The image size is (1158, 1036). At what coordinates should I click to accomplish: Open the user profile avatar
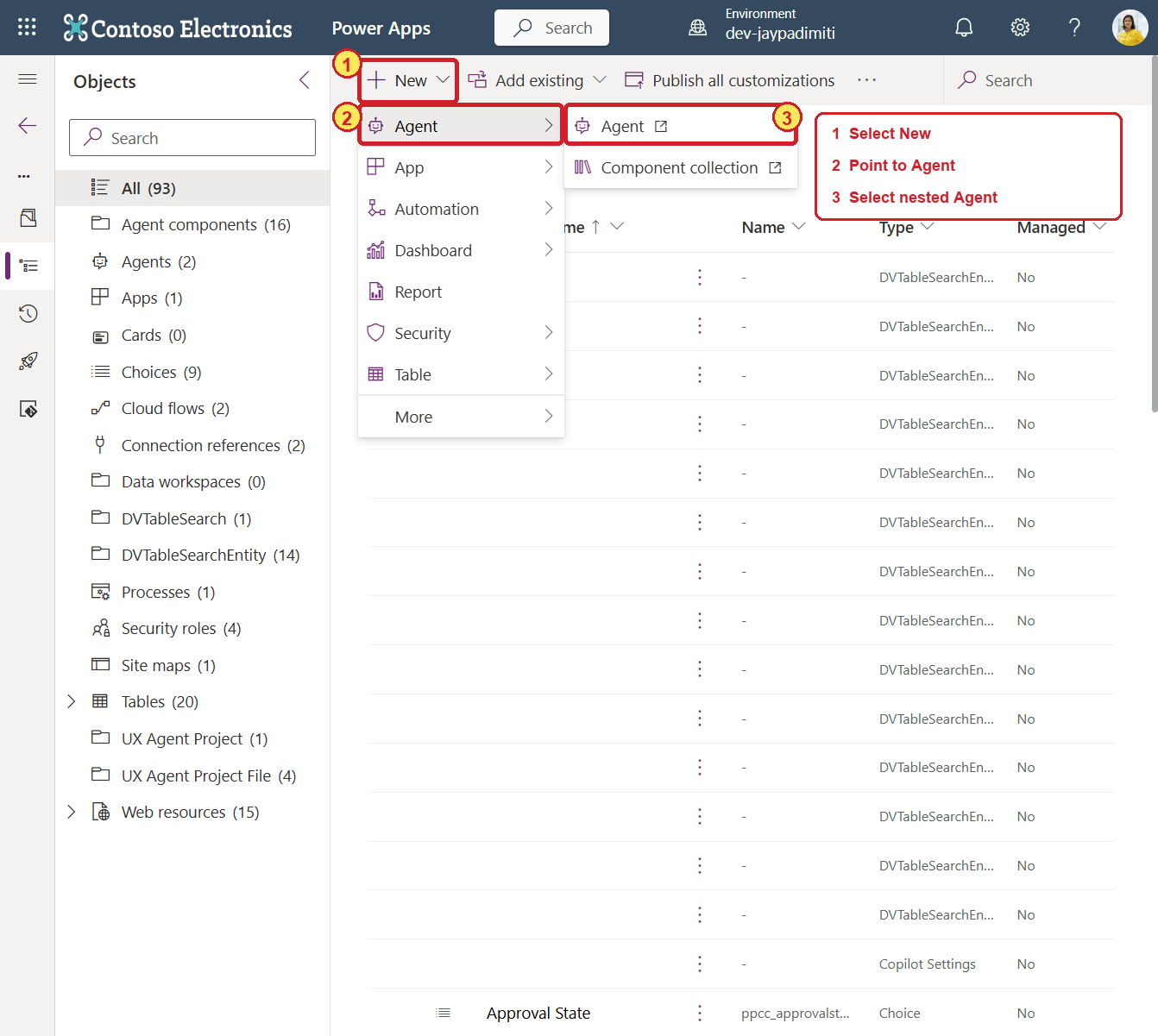point(1130,28)
